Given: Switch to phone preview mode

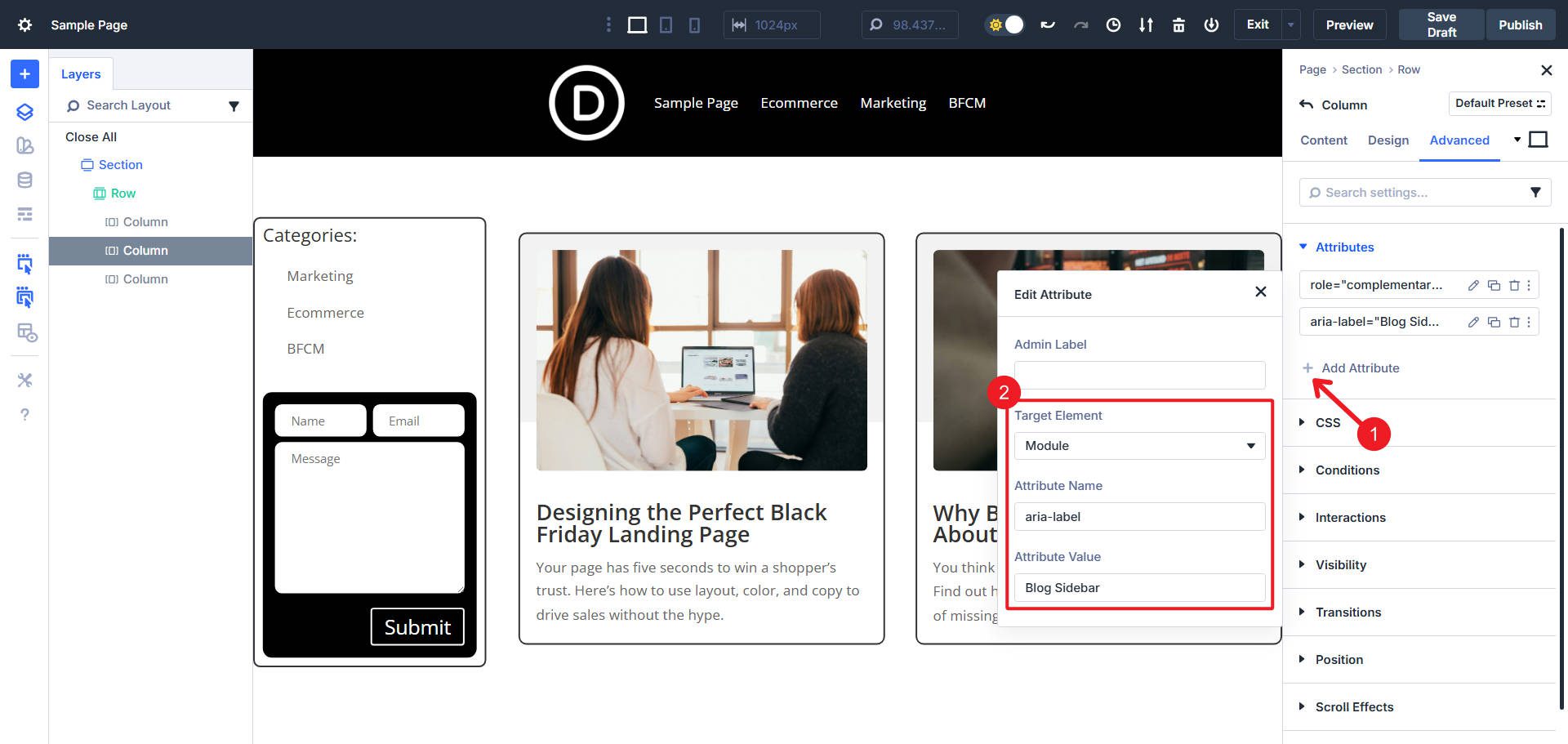Looking at the screenshot, I should tap(693, 25).
